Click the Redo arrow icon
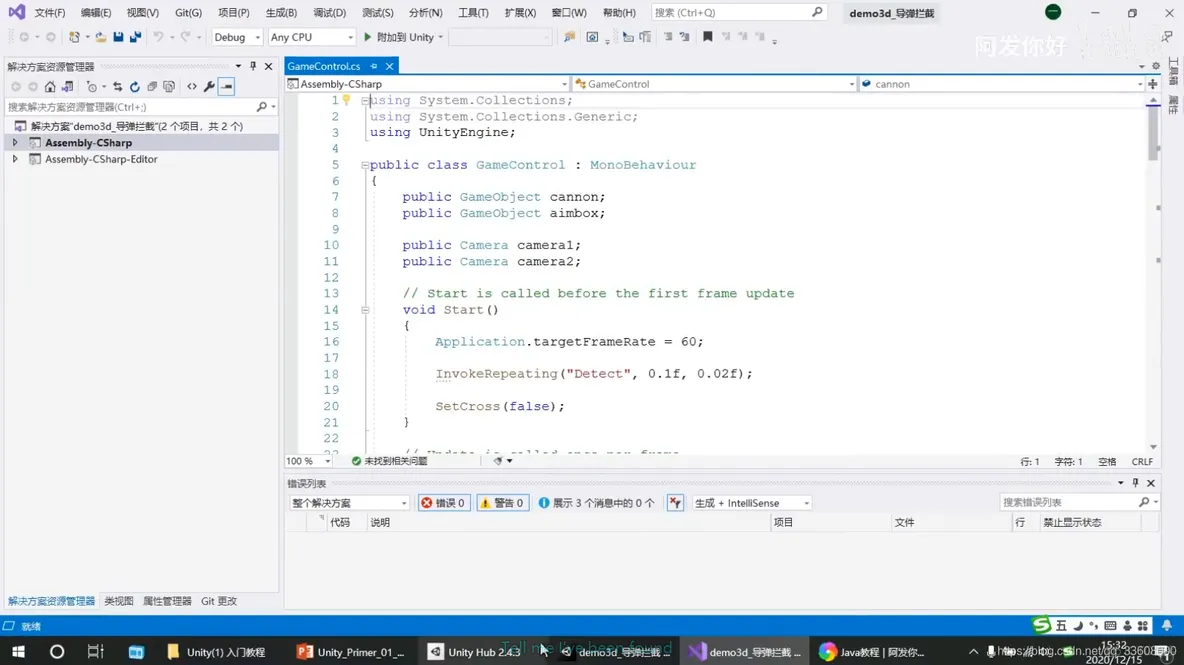This screenshot has width=1184, height=665. (x=185, y=37)
